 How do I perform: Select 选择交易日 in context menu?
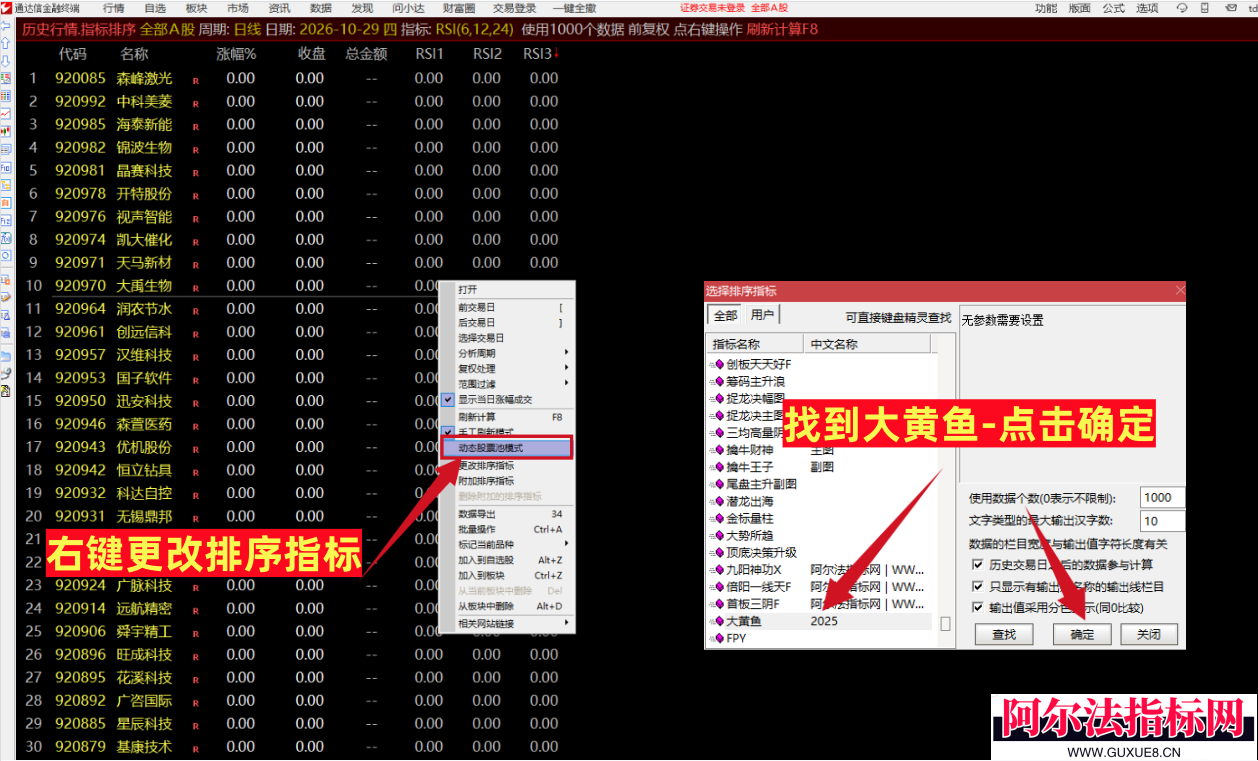[x=508, y=338]
